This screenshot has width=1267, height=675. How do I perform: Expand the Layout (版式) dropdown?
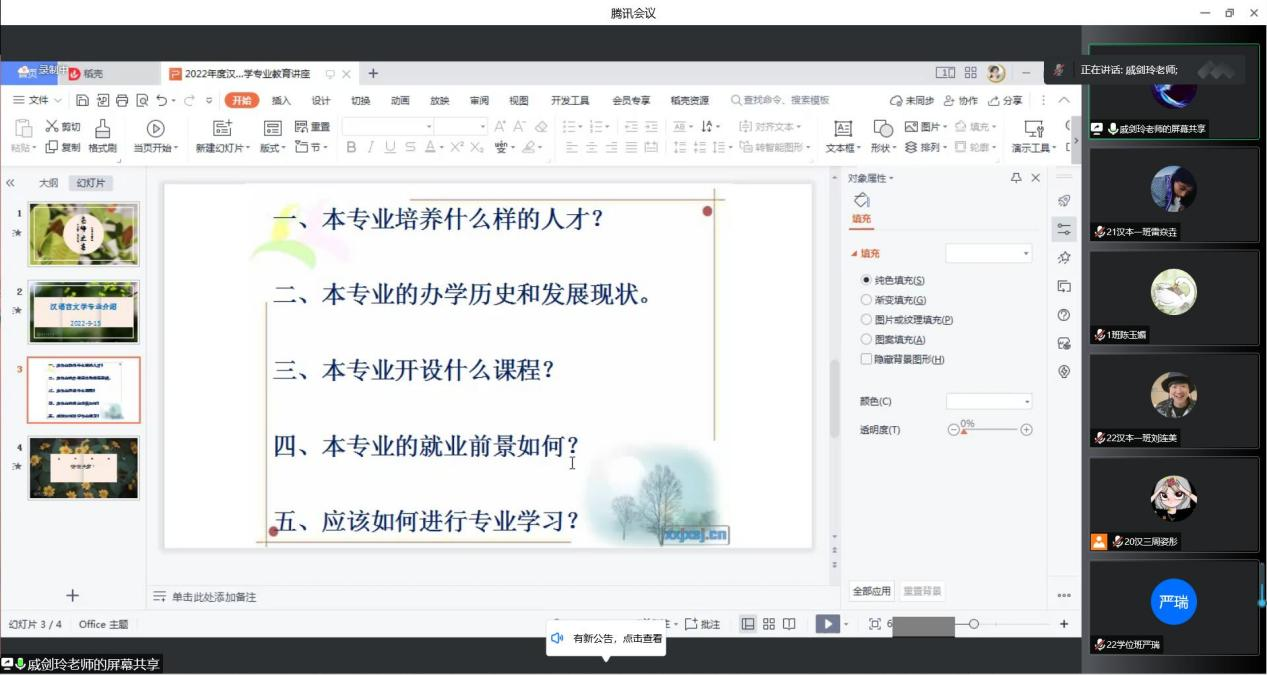coord(273,148)
